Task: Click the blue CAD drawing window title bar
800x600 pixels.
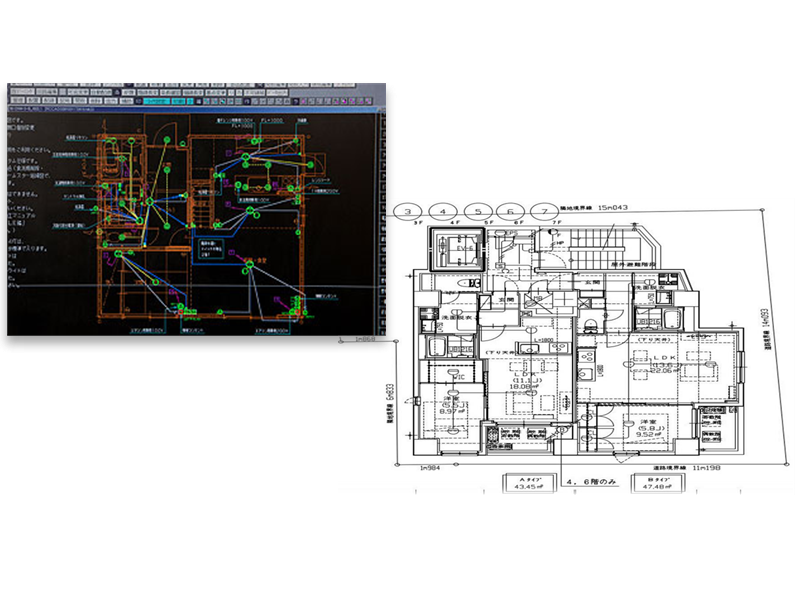Action: tap(194, 109)
